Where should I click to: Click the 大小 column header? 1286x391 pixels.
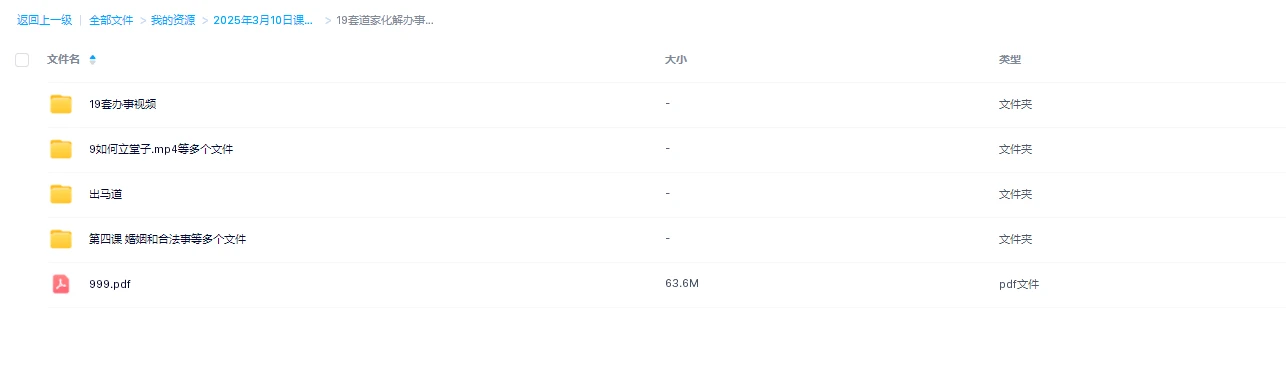point(676,60)
